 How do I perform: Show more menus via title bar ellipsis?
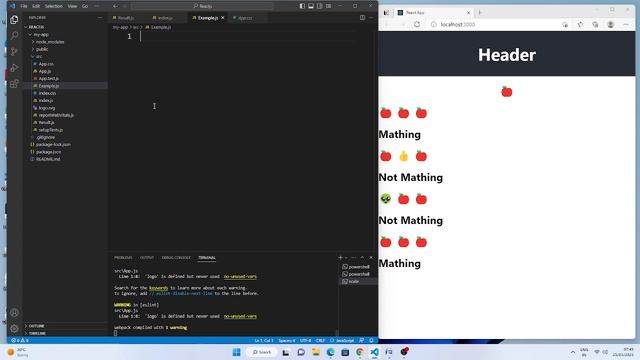tap(97, 6)
